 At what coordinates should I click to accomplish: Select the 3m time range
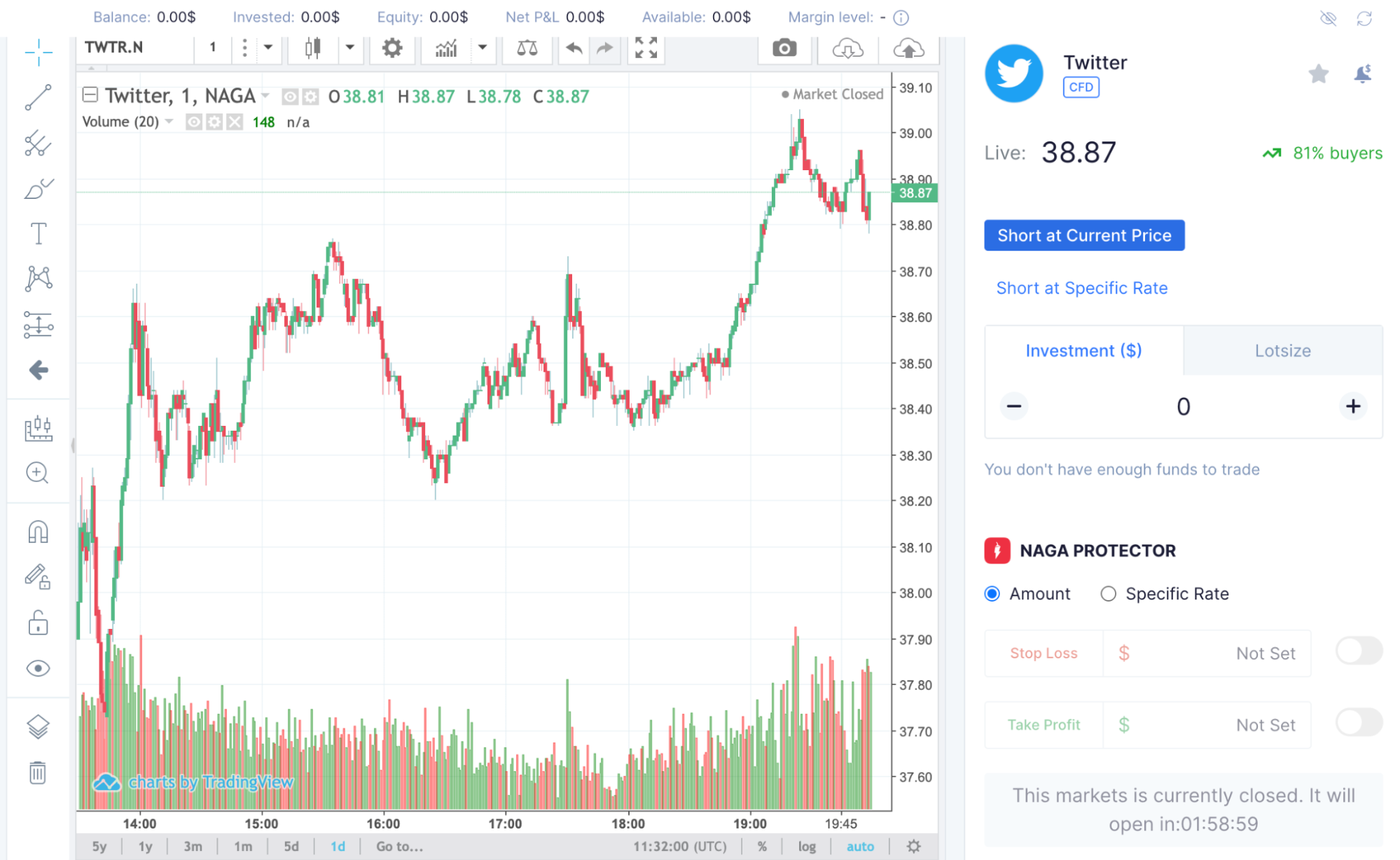tap(193, 846)
